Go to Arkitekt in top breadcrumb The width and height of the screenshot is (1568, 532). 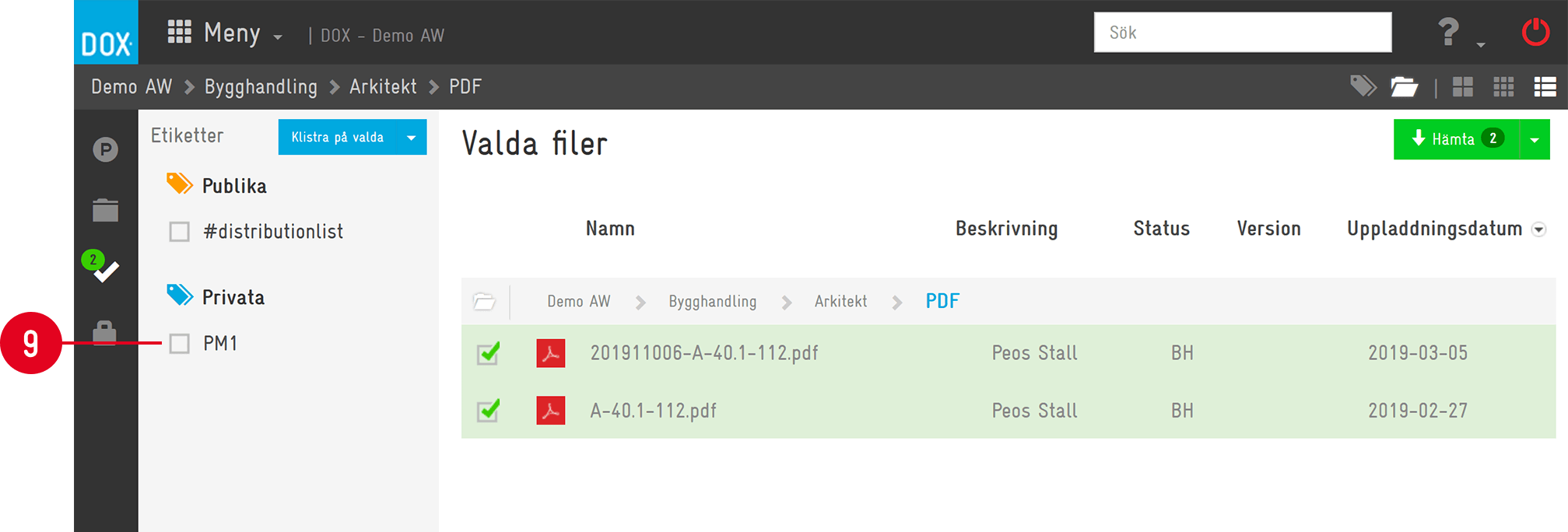383,86
